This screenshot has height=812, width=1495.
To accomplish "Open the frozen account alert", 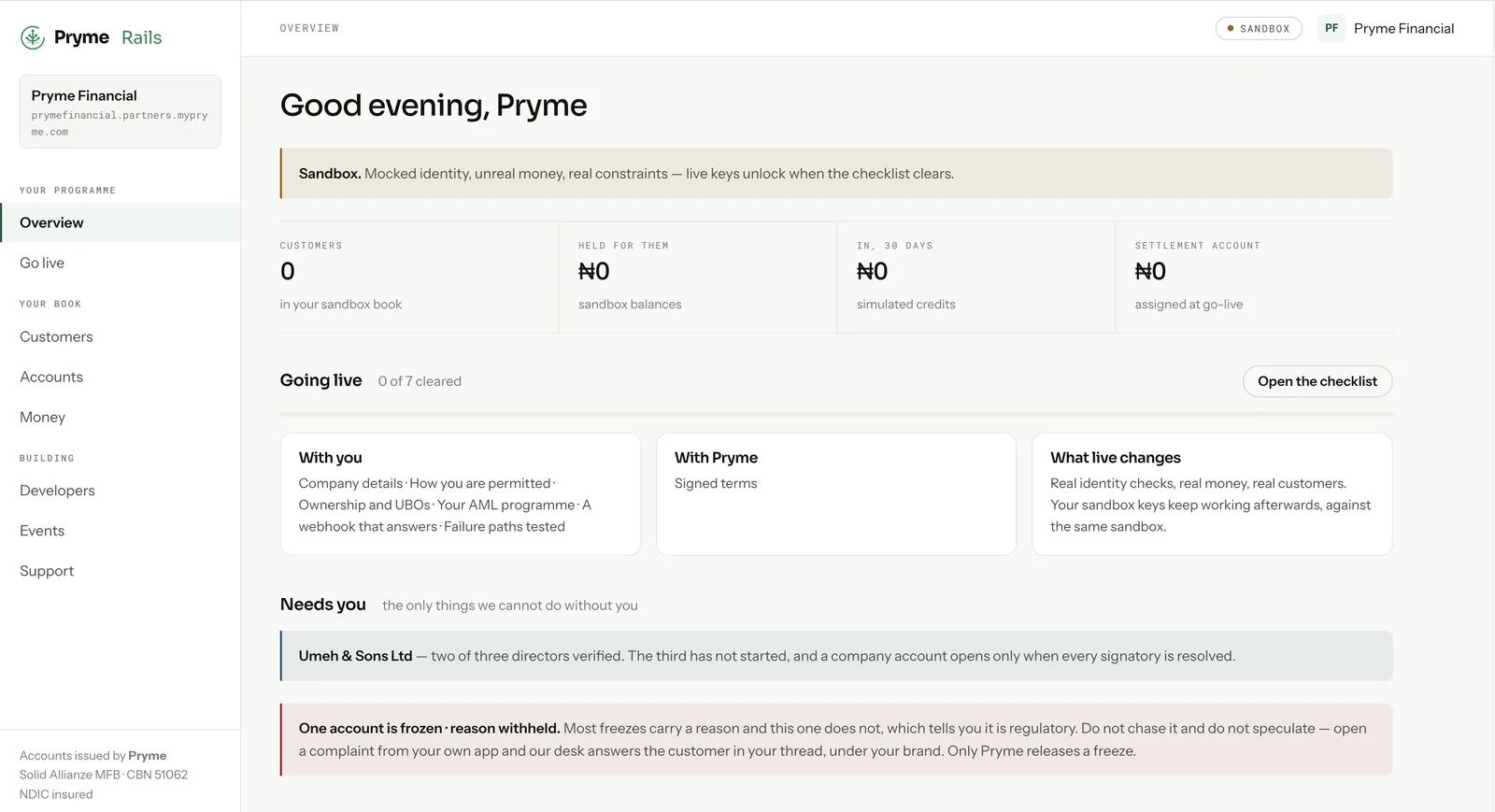I will pyautogui.click(x=836, y=739).
